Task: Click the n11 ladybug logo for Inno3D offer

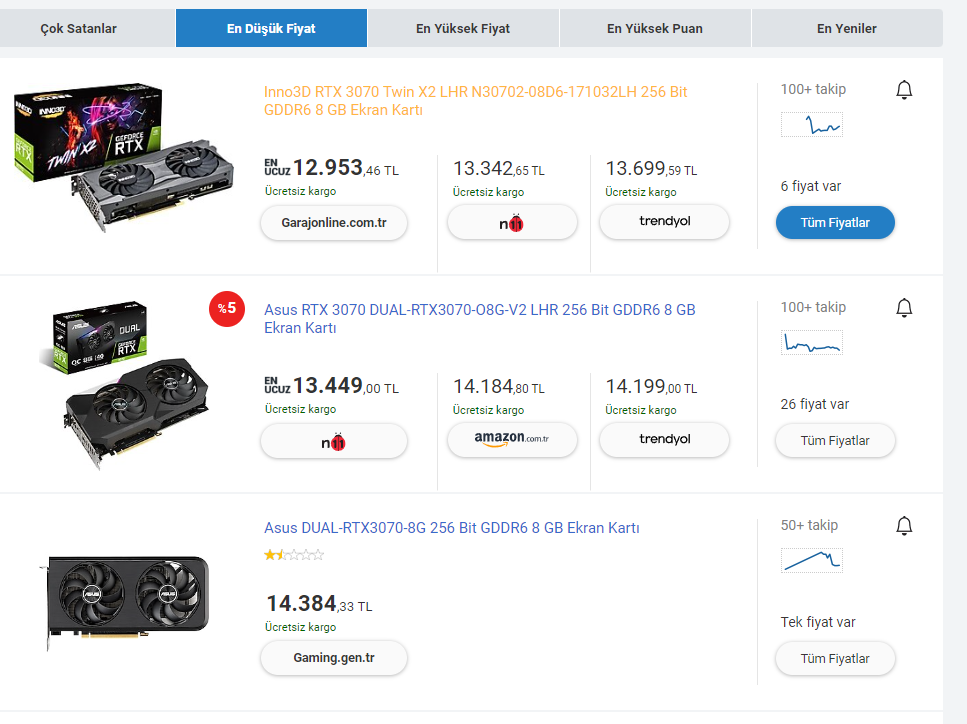Action: (512, 223)
